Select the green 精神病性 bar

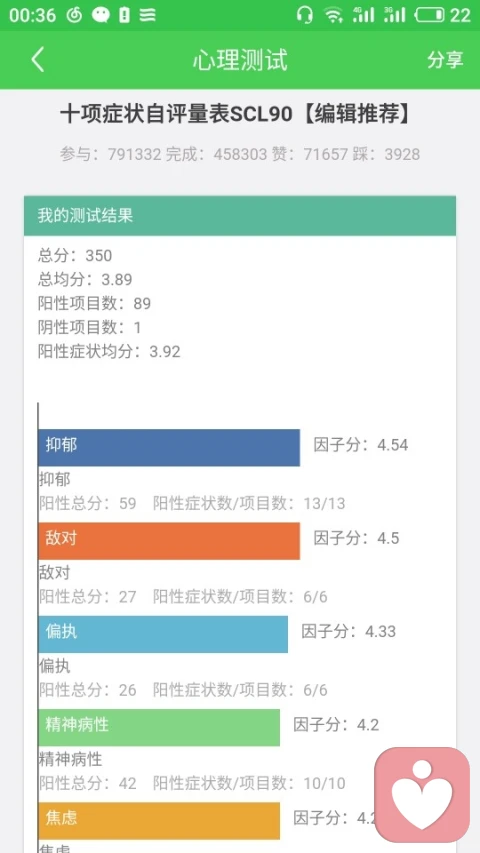coord(159,727)
